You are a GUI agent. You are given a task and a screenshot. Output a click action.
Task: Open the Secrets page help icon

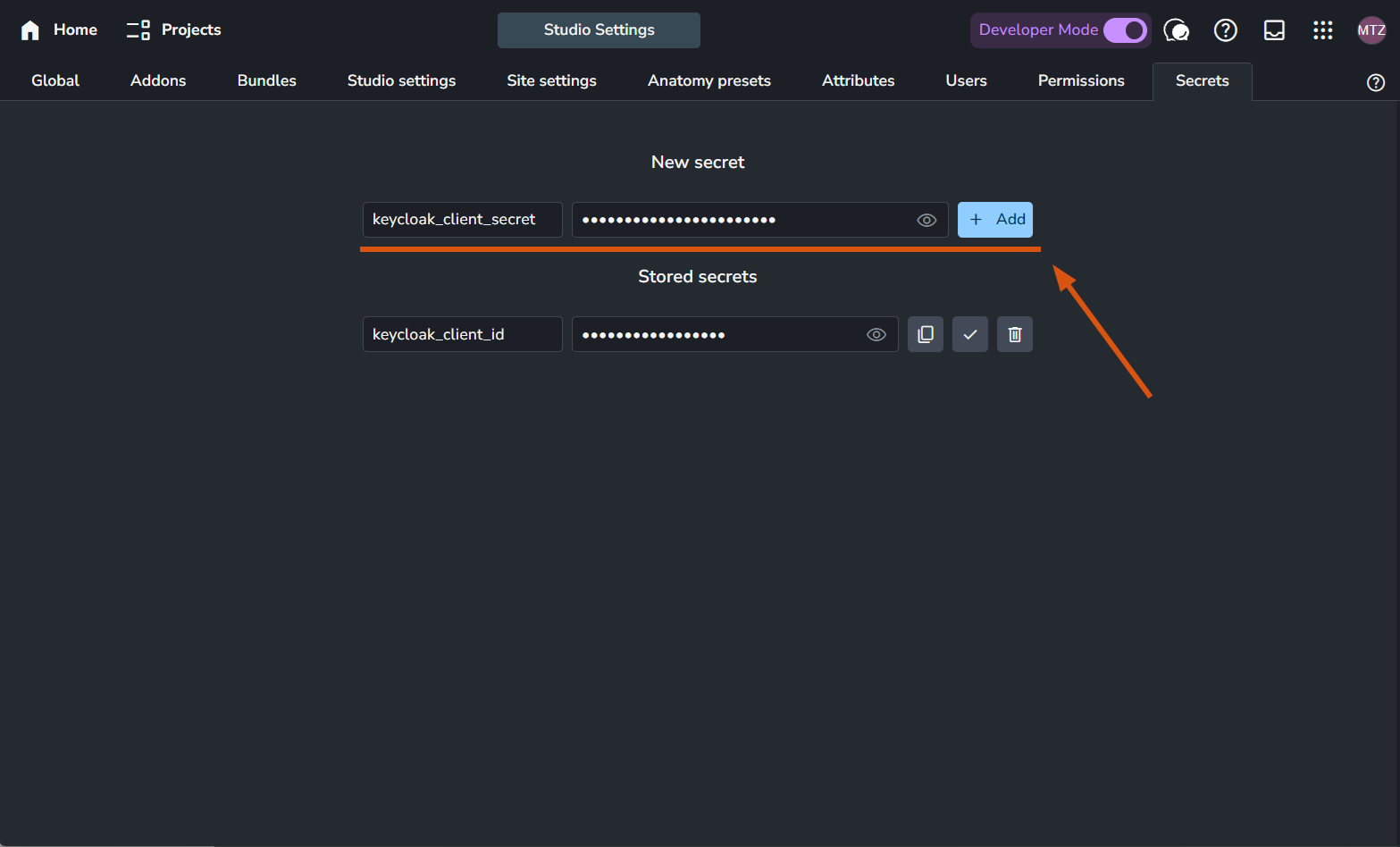click(1375, 82)
